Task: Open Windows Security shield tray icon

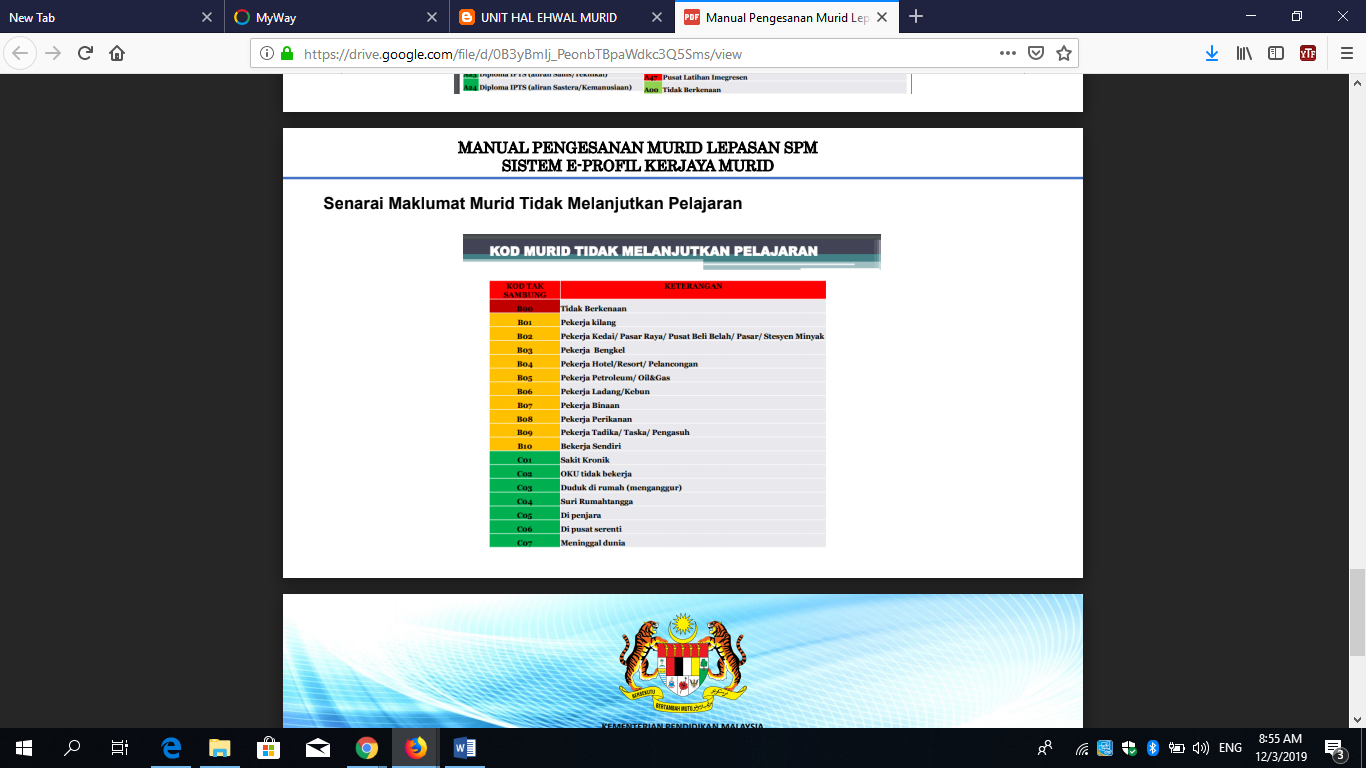Action: point(1129,748)
